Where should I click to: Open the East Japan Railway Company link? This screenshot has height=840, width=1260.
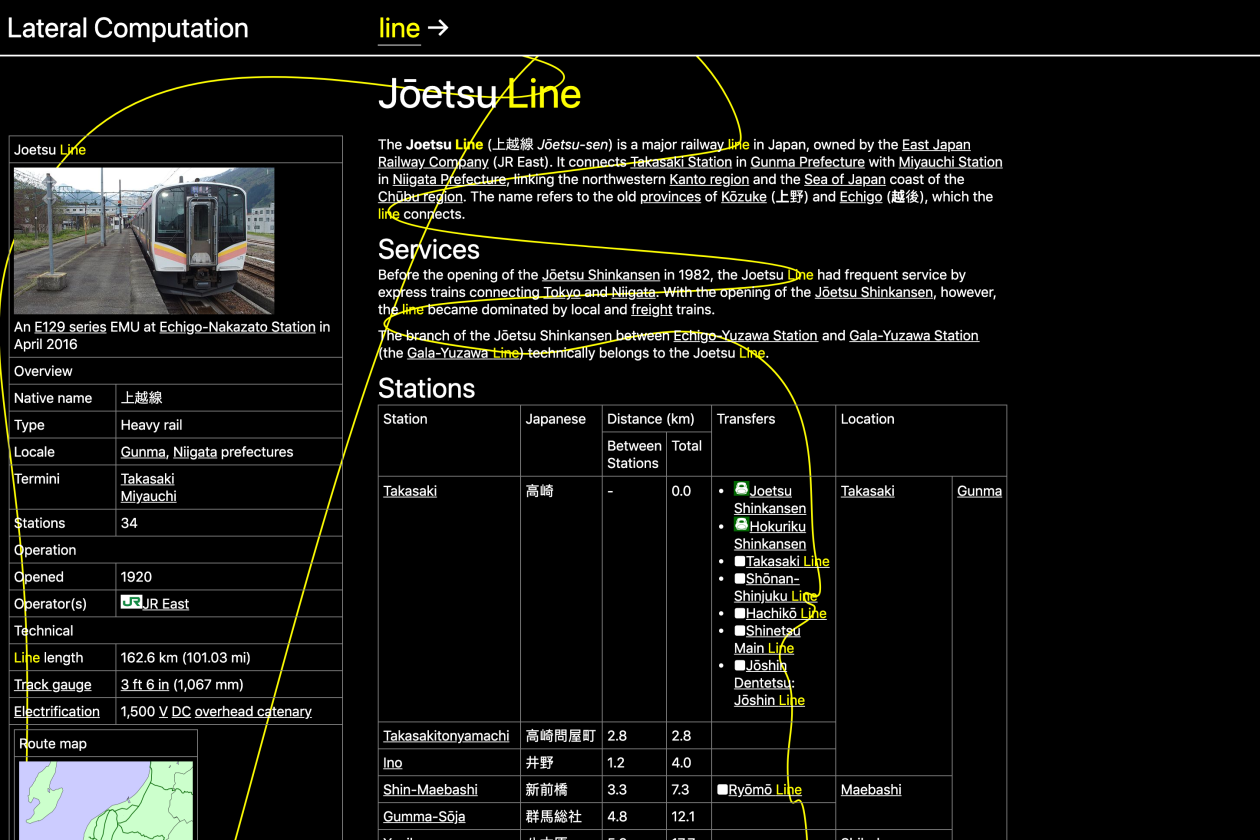click(x=674, y=153)
